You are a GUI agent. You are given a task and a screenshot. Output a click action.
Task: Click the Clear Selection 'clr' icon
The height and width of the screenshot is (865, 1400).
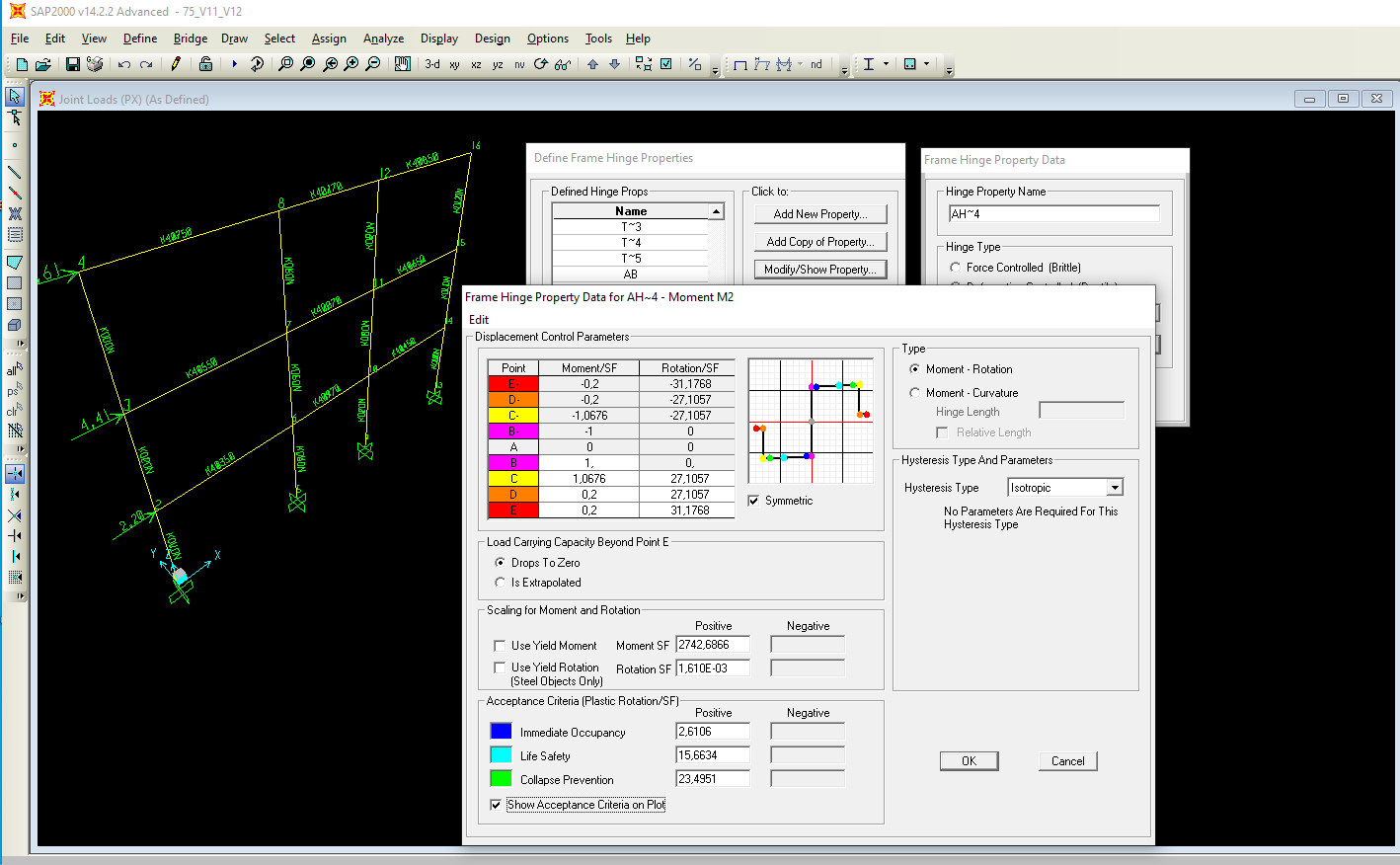[15, 410]
